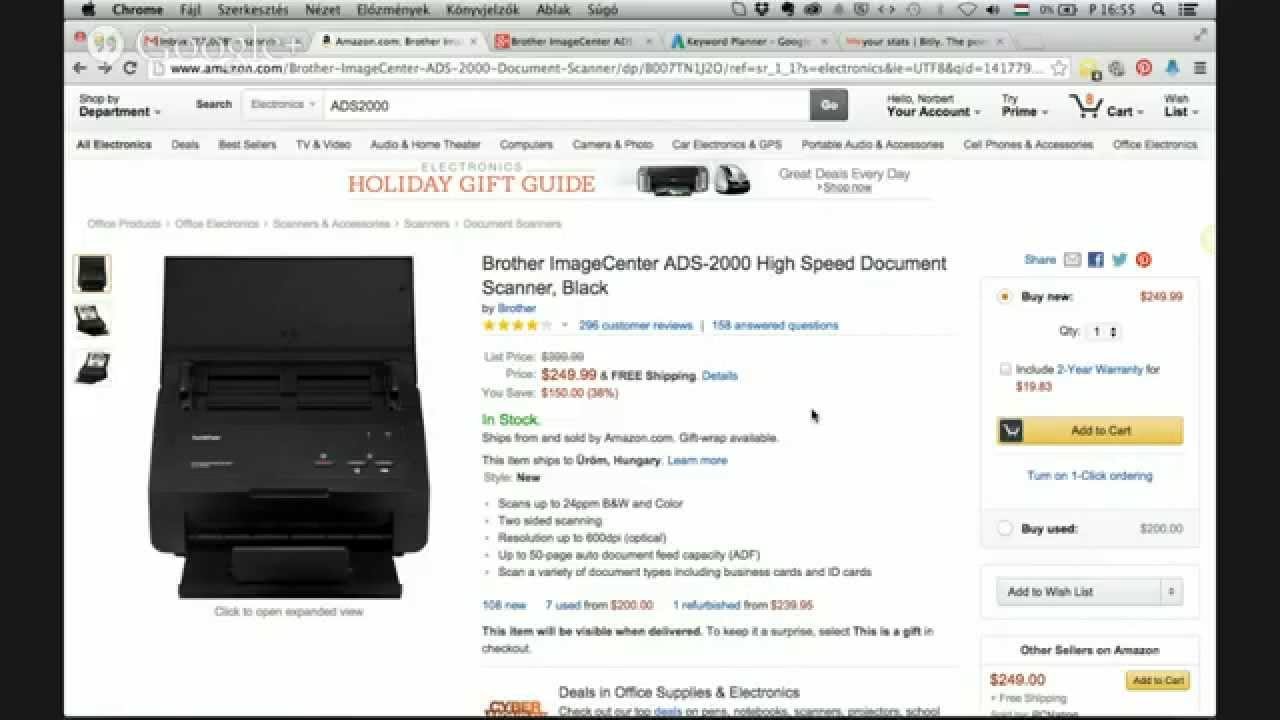Open the shopping Cart icon

[x=1084, y=106]
